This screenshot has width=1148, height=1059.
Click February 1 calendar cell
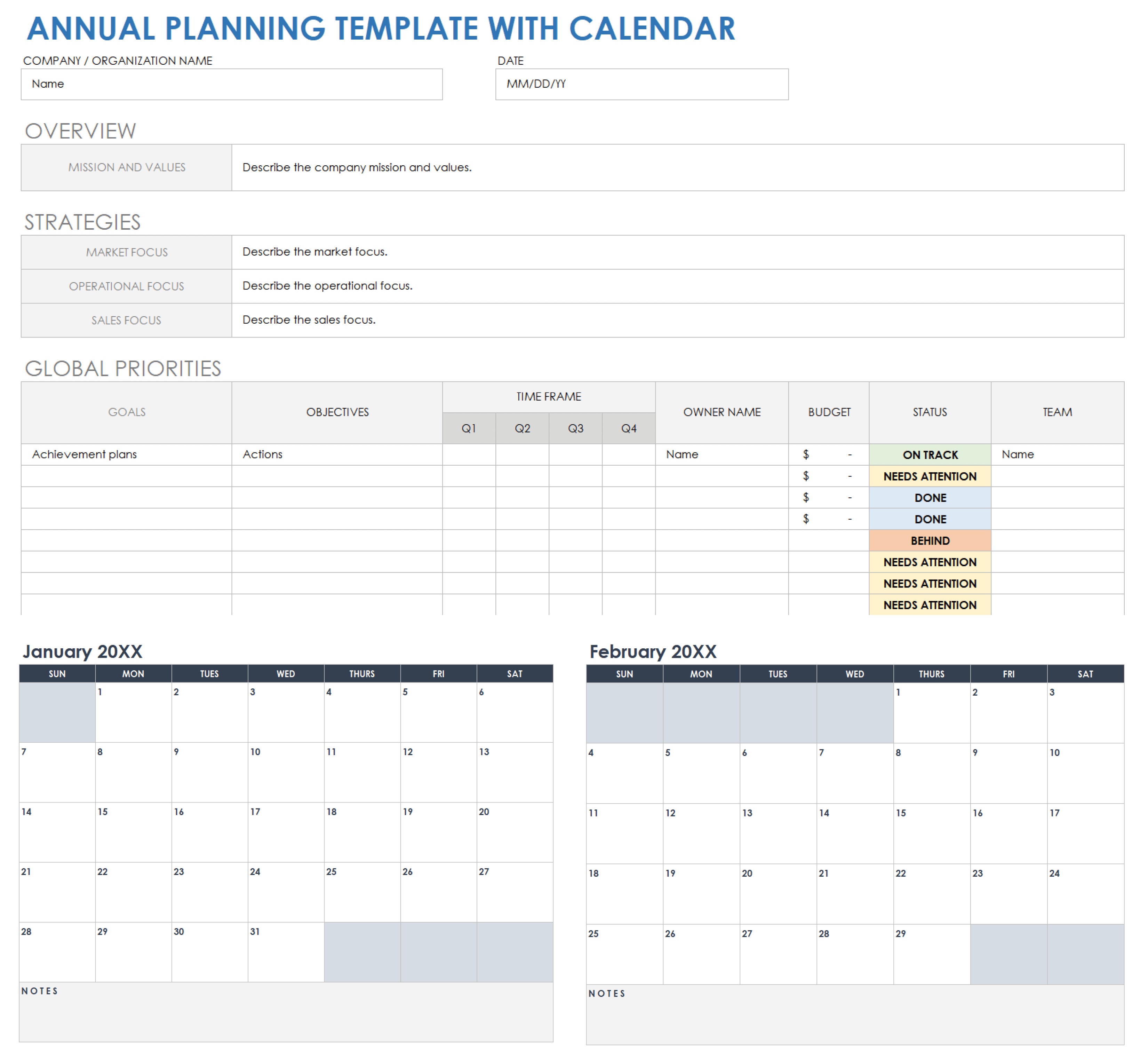tap(932, 713)
